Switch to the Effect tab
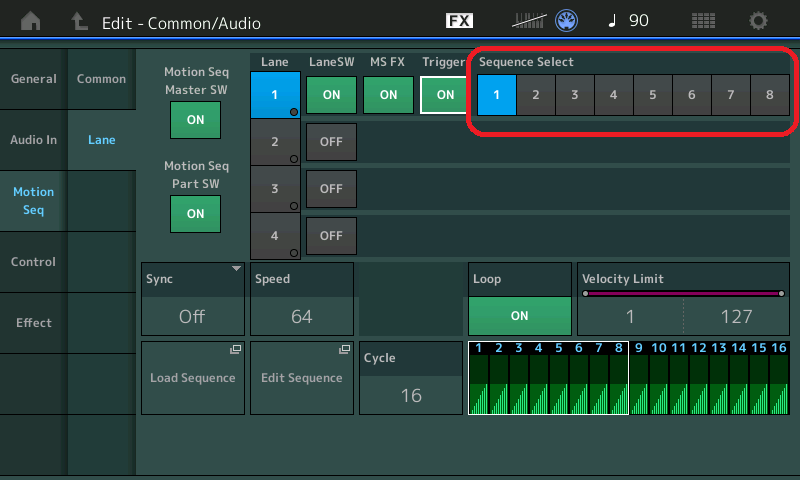 point(33,323)
